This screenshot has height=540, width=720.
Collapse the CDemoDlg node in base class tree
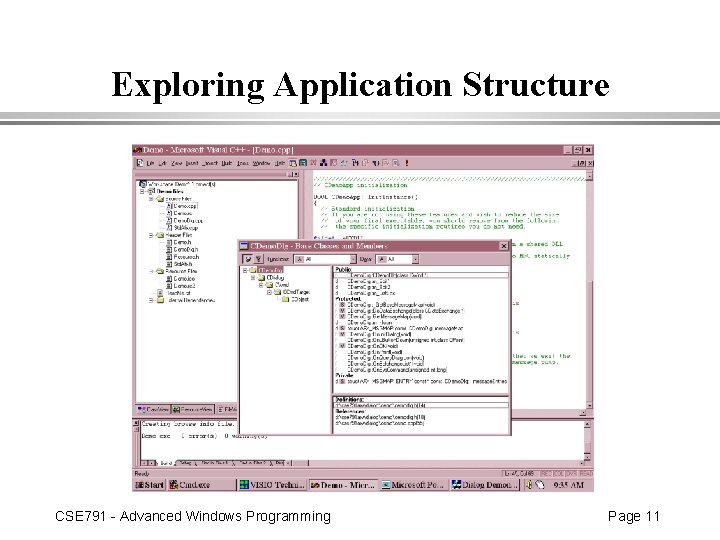(x=245, y=270)
